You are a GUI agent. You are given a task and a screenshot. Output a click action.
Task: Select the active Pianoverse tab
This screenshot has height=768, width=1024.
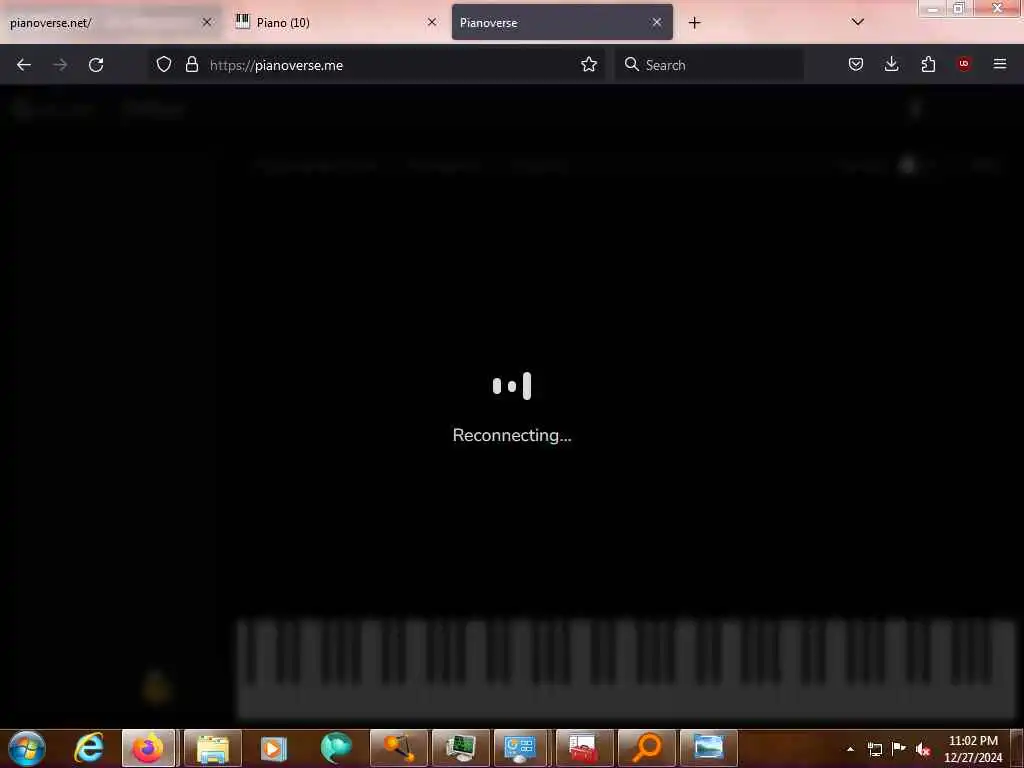coord(562,23)
